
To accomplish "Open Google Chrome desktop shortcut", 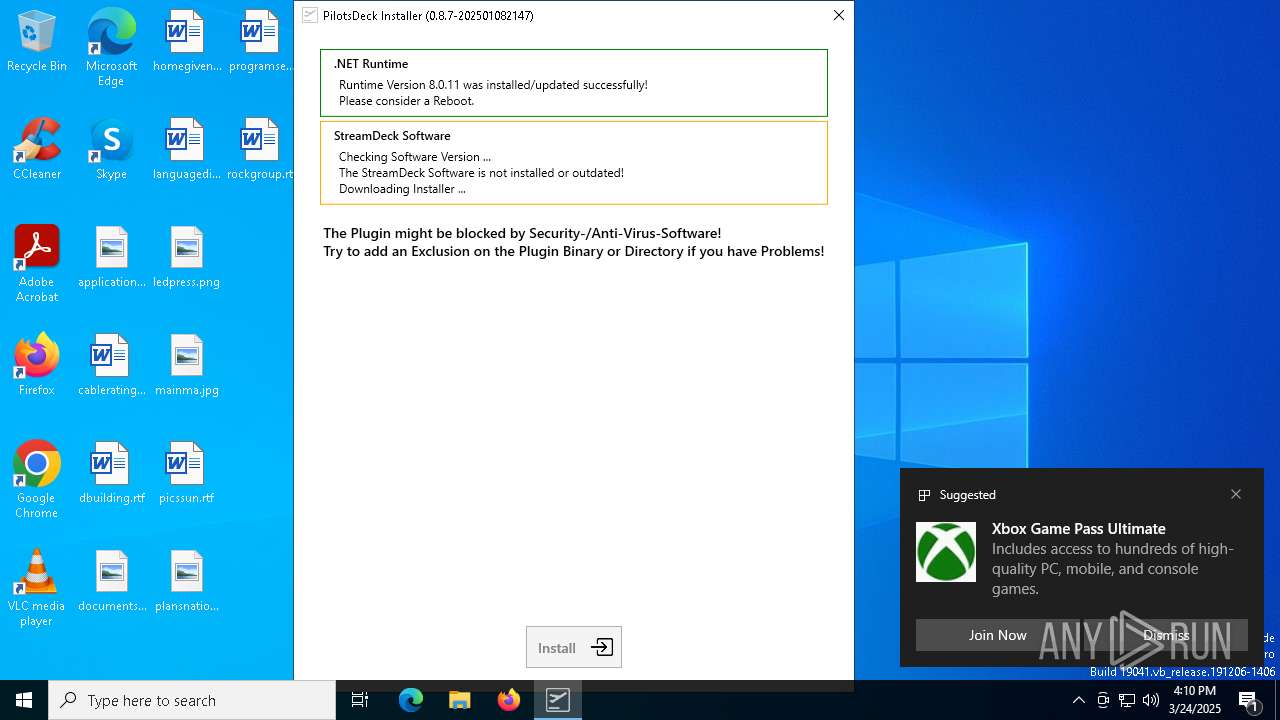I will click(x=37, y=480).
